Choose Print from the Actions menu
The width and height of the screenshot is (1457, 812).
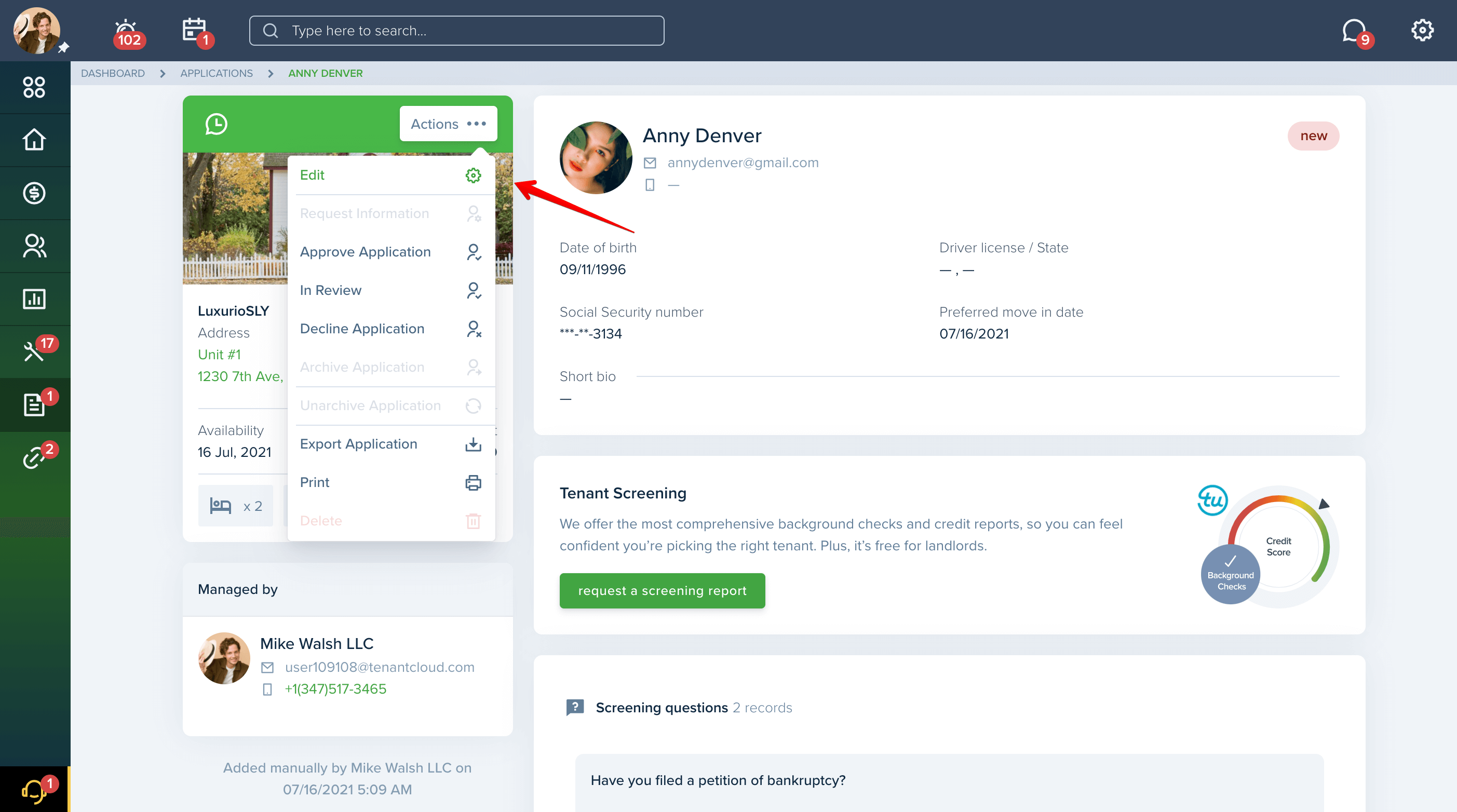tap(391, 482)
